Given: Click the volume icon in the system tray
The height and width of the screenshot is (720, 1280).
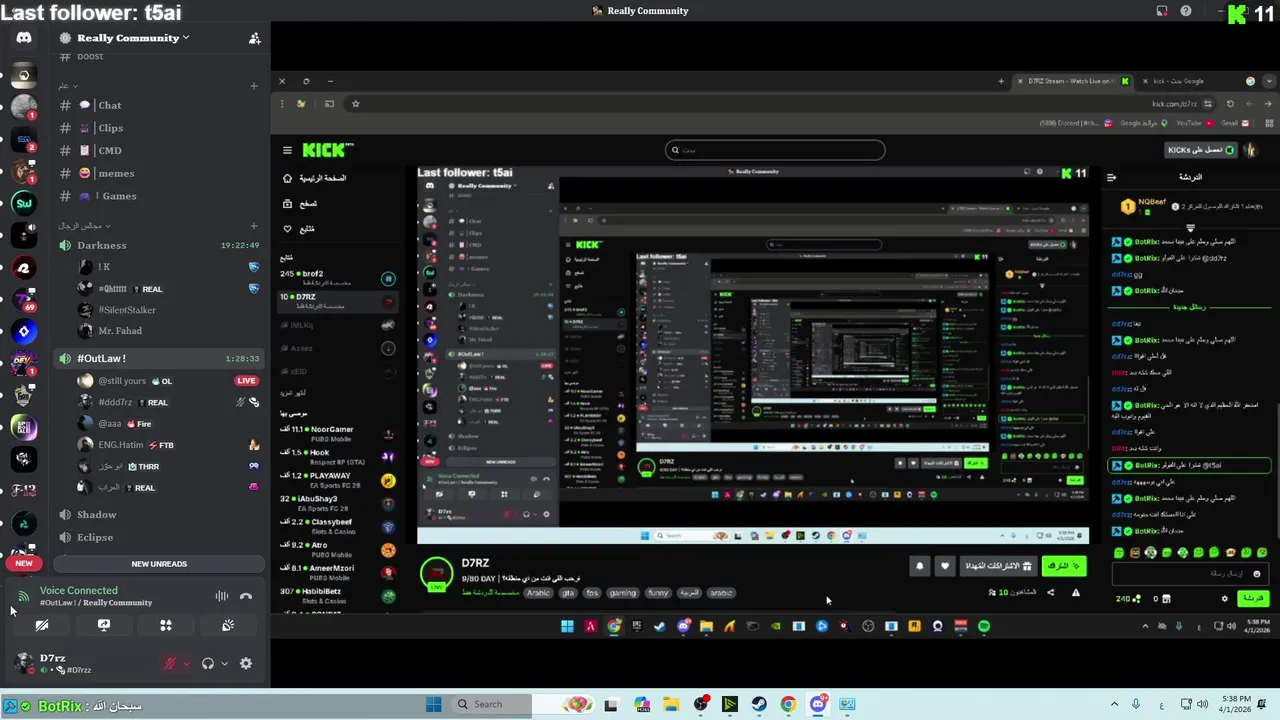Looking at the screenshot, I should tap(1205, 704).
